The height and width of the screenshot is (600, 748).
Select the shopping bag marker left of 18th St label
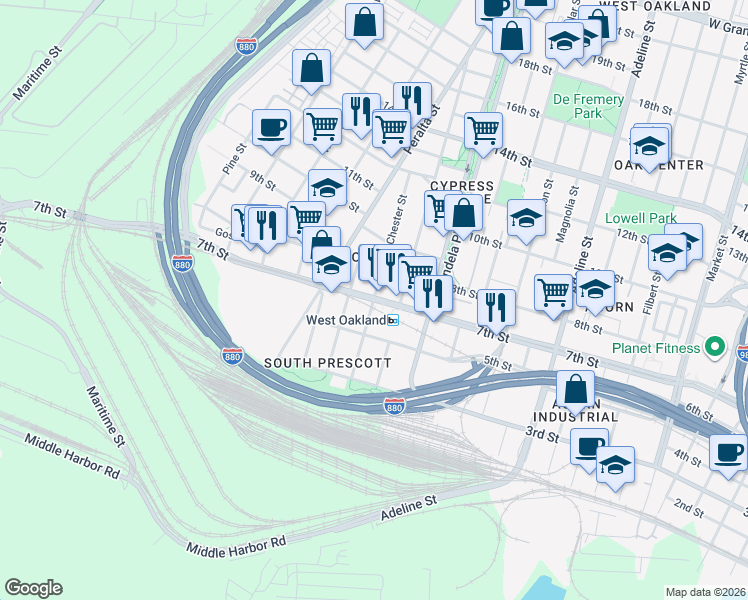pos(511,39)
